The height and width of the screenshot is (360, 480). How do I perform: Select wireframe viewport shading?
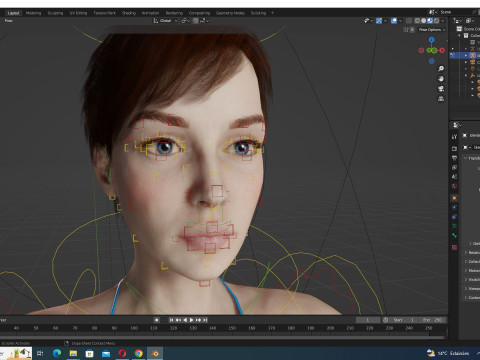coord(417,21)
